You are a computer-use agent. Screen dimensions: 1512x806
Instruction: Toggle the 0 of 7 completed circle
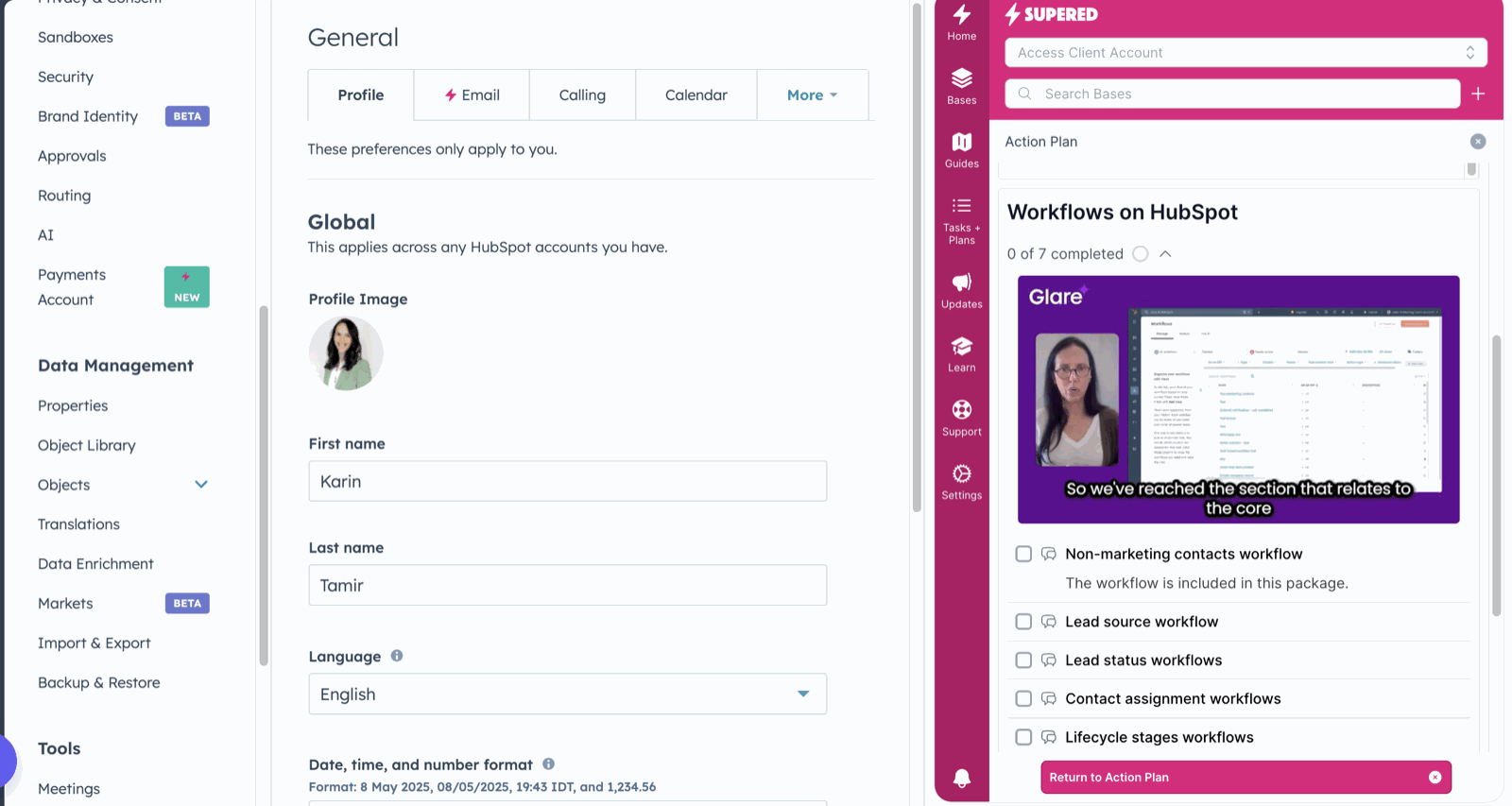pyautogui.click(x=1141, y=254)
